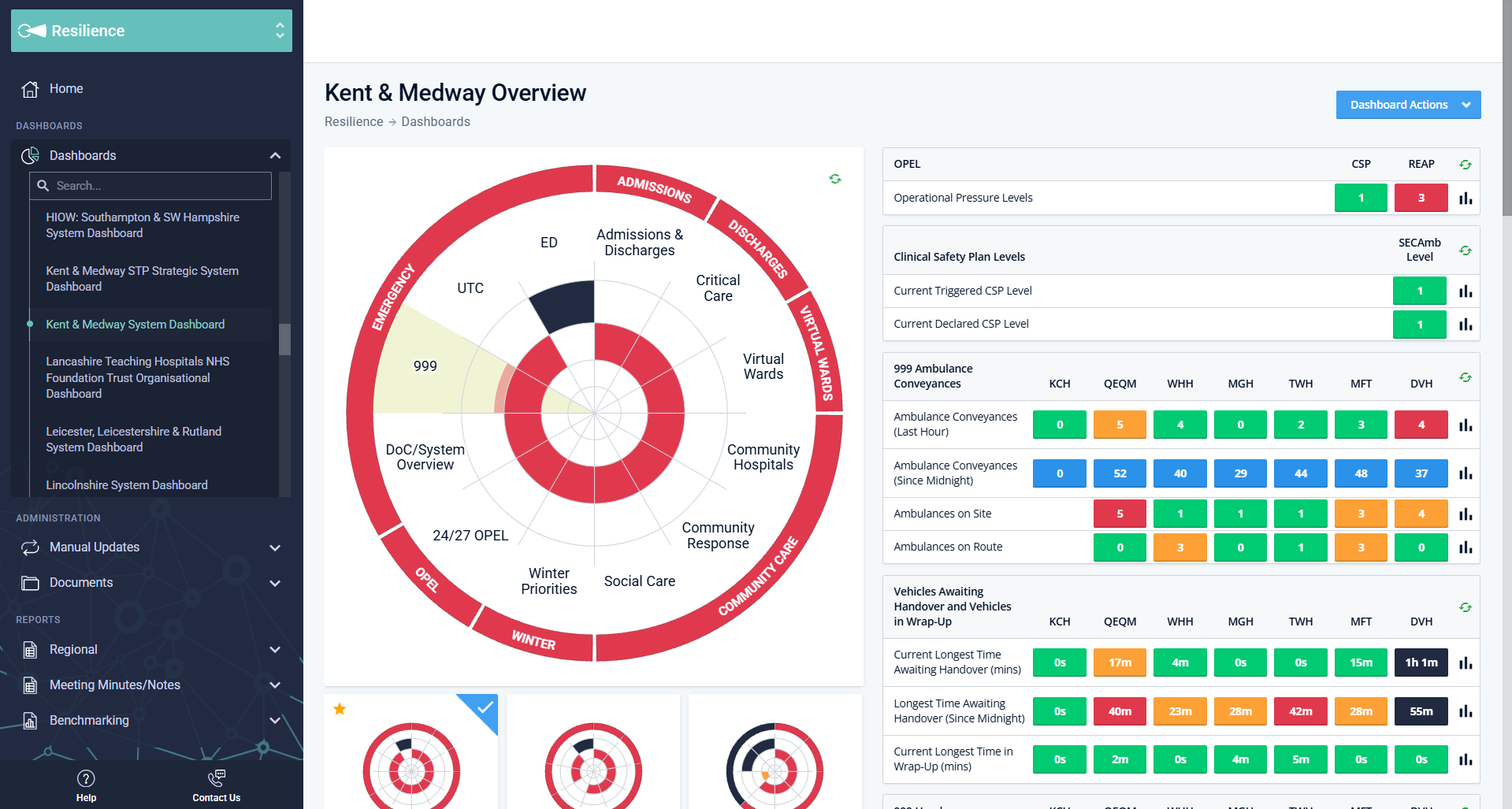Click the Dashboards pie chart icon
Screen dimensions: 1512x809
30,156
